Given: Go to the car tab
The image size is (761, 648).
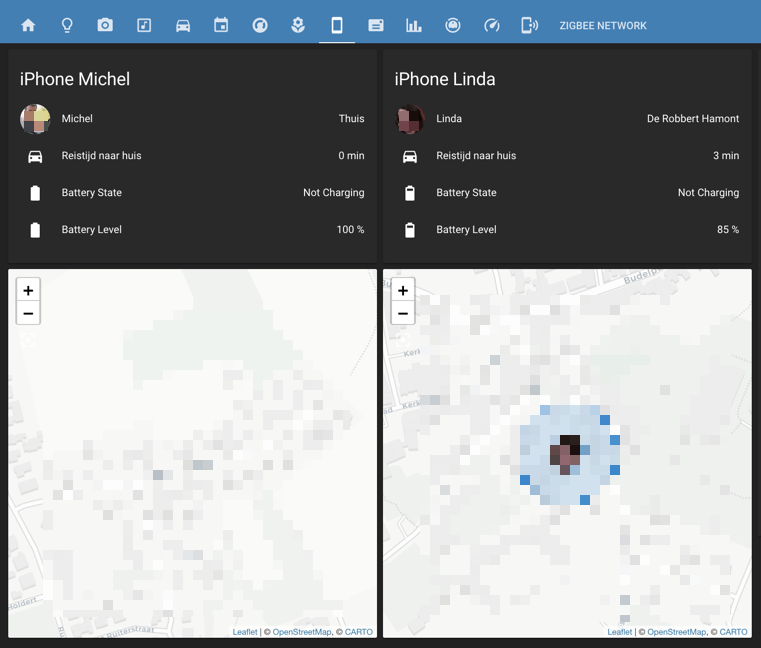Looking at the screenshot, I should pos(183,25).
